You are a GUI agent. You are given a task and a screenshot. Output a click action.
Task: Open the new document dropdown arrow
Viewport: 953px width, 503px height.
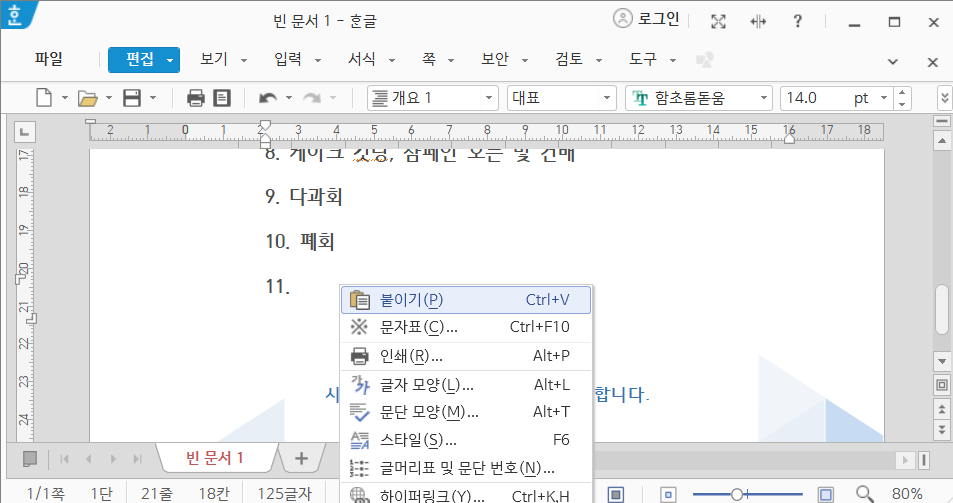64,98
